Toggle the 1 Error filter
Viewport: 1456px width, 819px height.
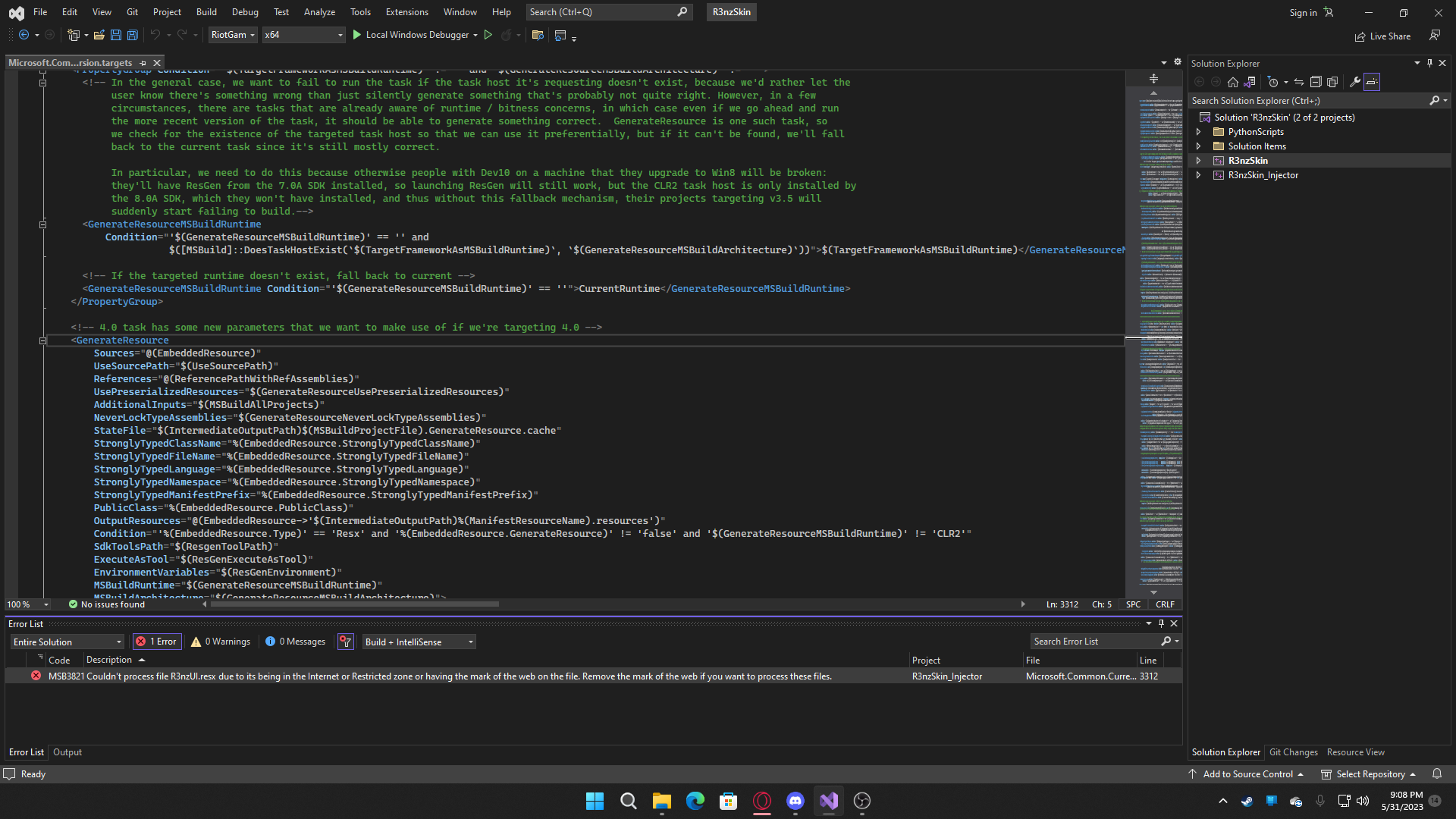pos(157,641)
